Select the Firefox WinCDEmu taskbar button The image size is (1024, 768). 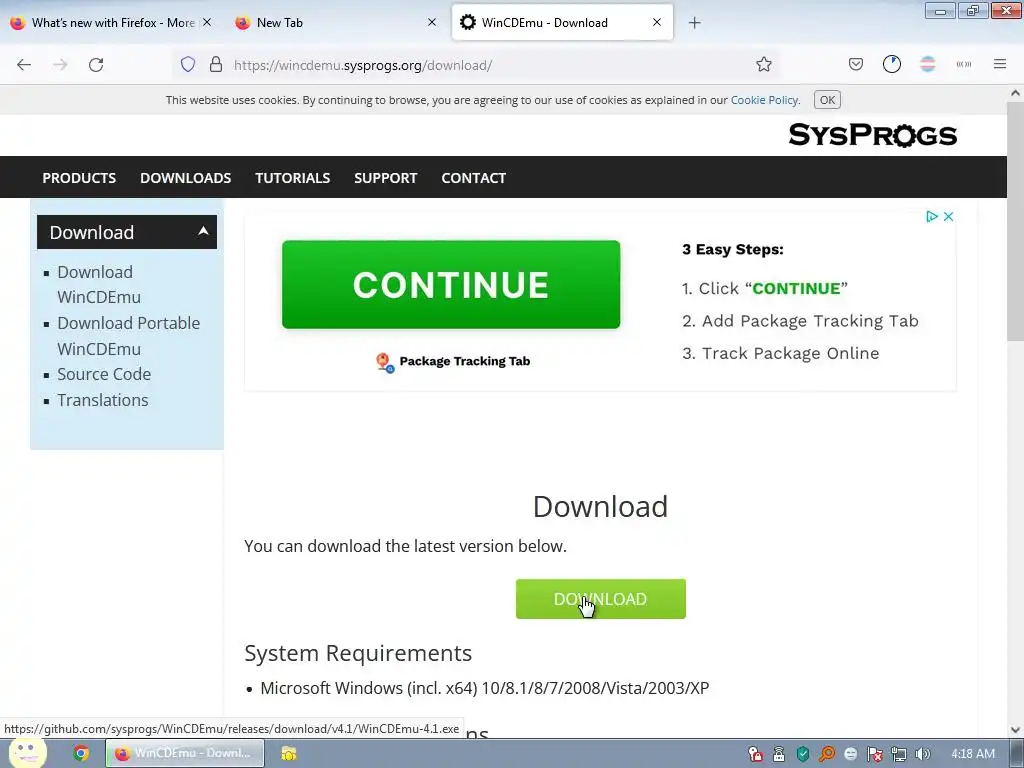(x=185, y=753)
